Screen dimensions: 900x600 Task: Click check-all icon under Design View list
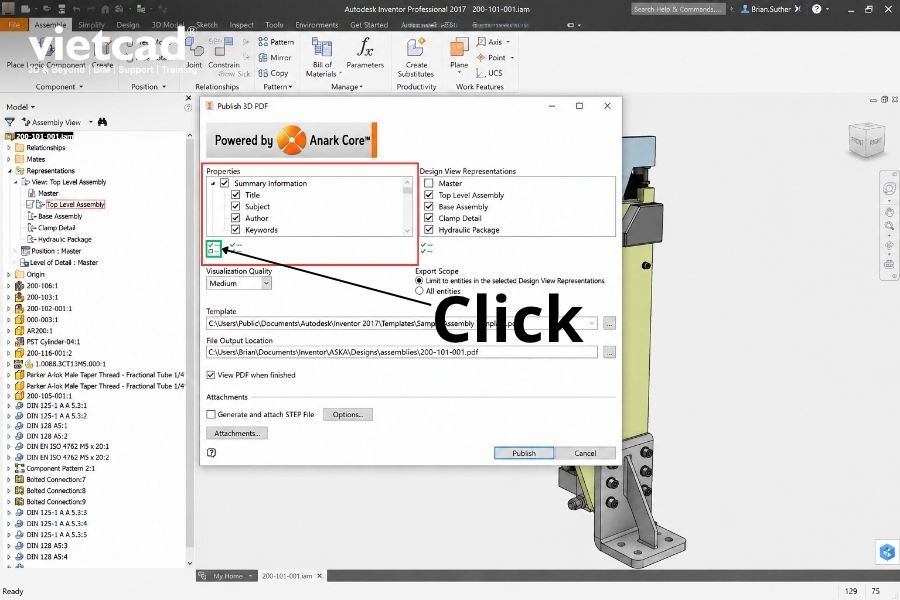coord(426,248)
